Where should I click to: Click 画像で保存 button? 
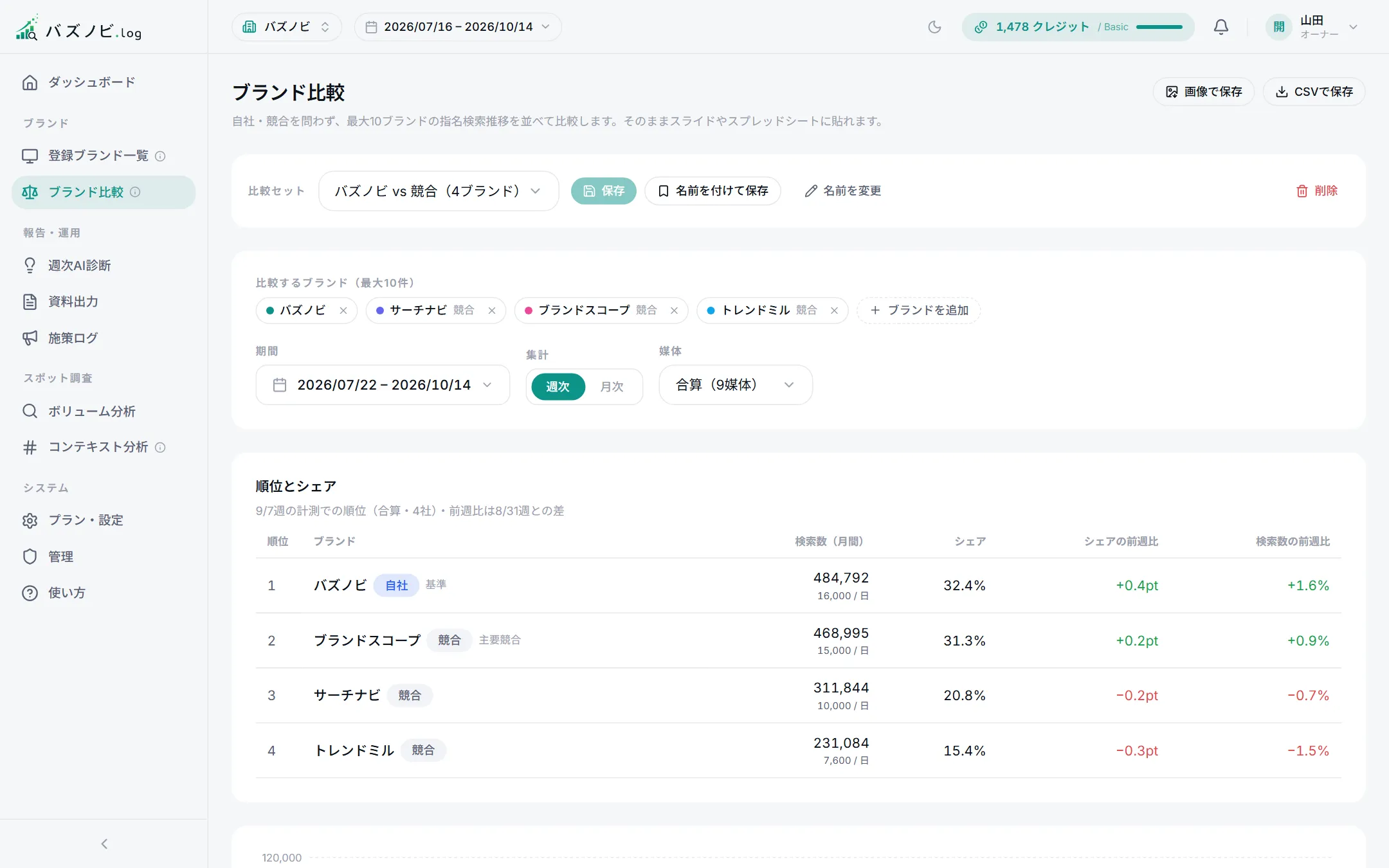point(1203,92)
